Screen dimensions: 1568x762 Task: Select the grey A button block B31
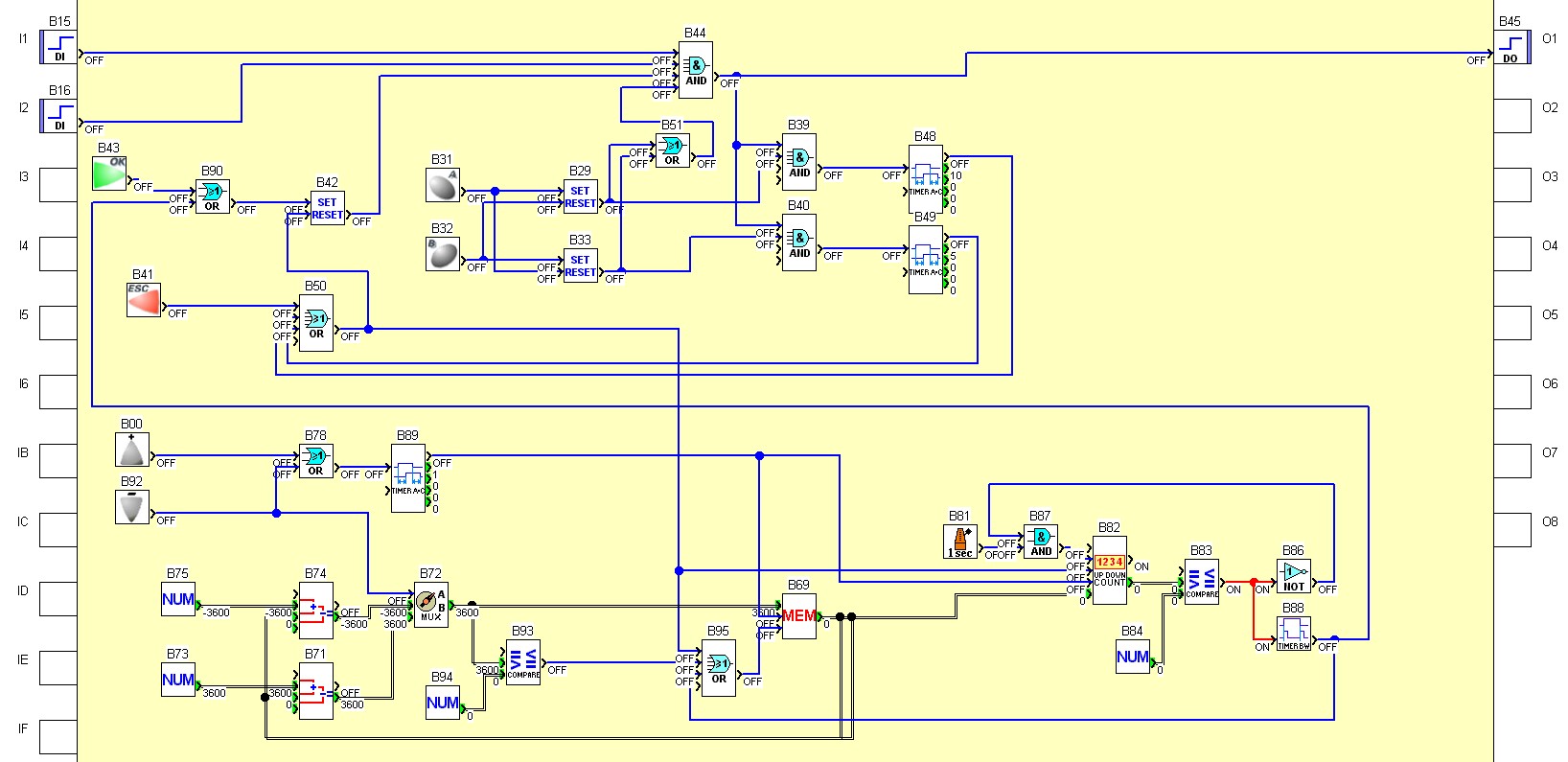pyautogui.click(x=442, y=185)
